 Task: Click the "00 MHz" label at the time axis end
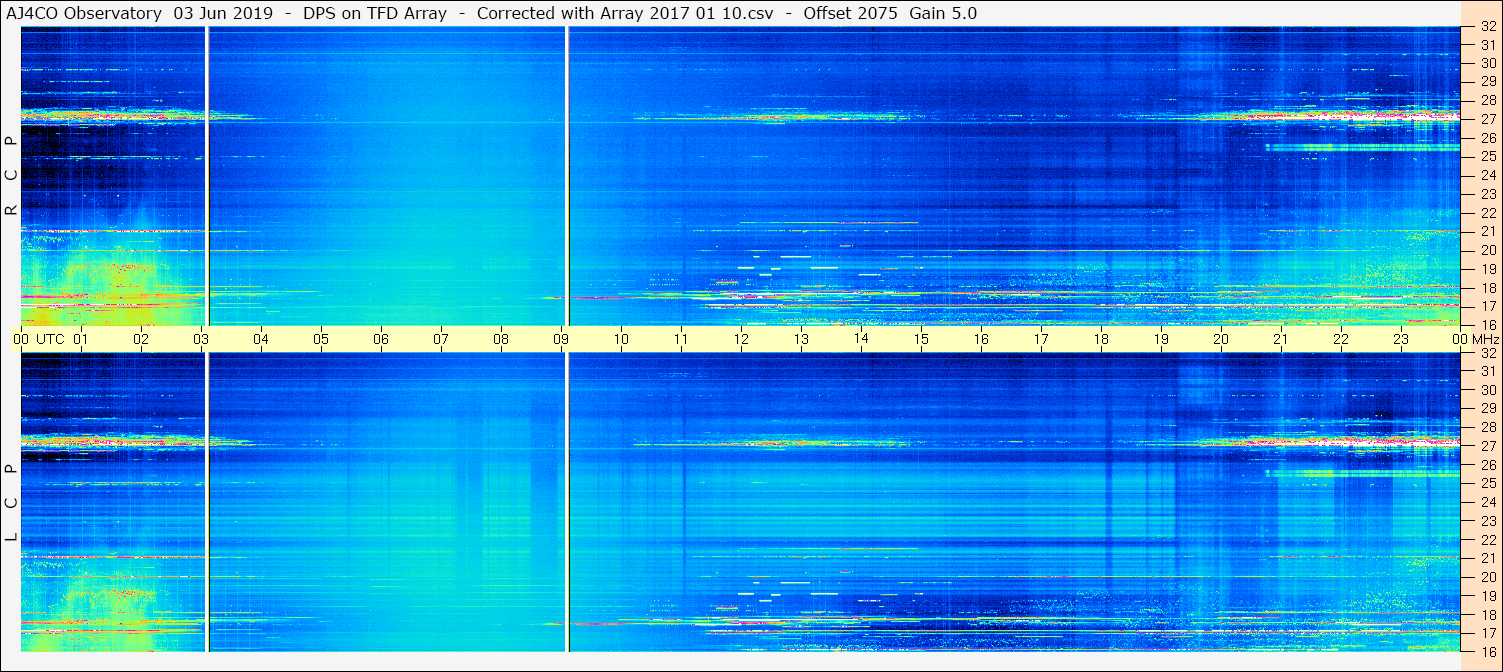coord(1476,339)
